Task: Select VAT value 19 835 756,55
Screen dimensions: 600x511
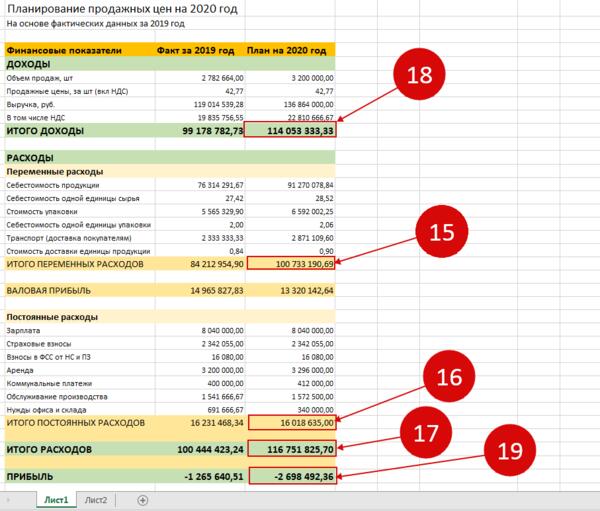Action: (x=220, y=118)
